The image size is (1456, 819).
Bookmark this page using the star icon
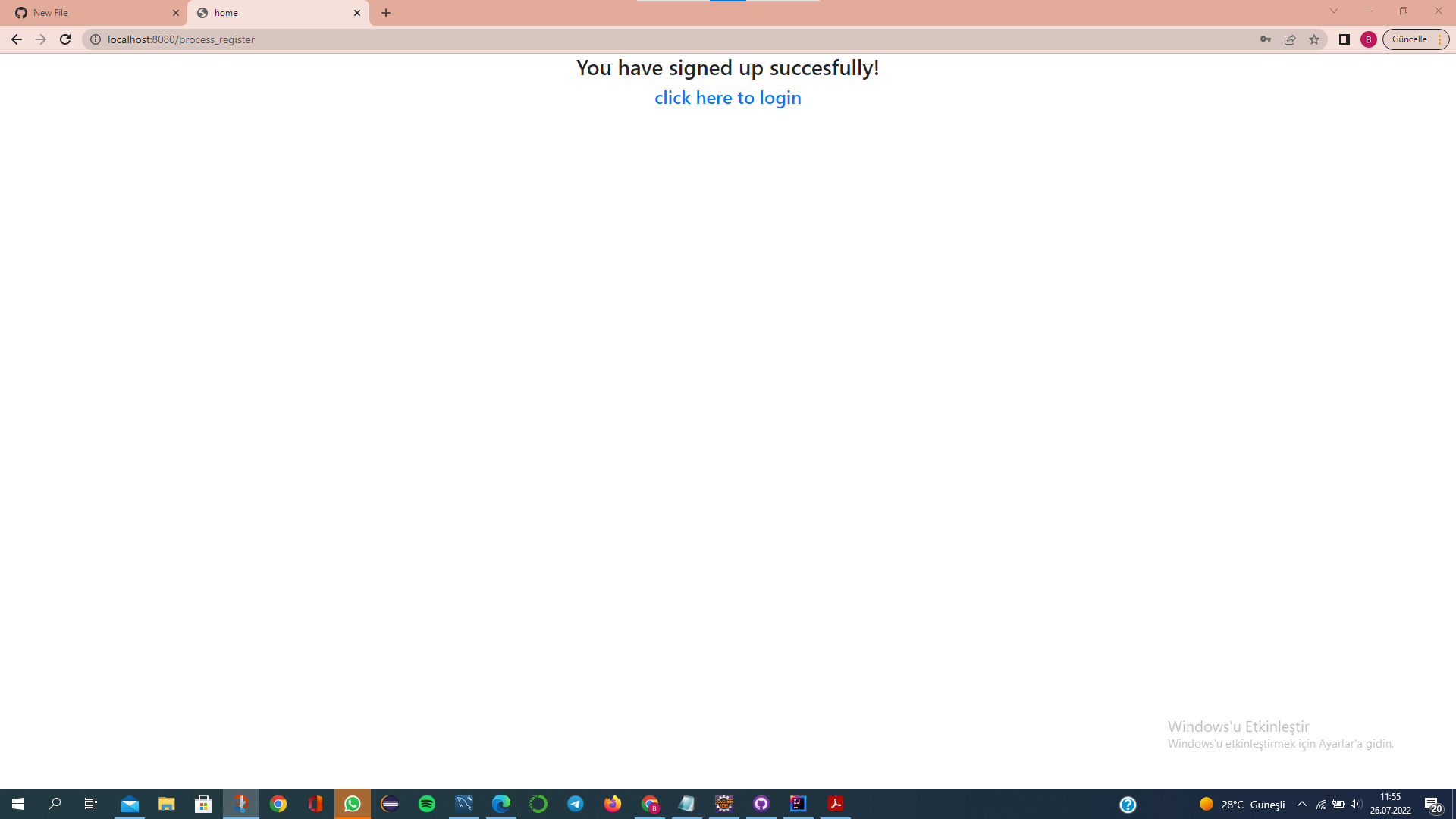[1314, 39]
